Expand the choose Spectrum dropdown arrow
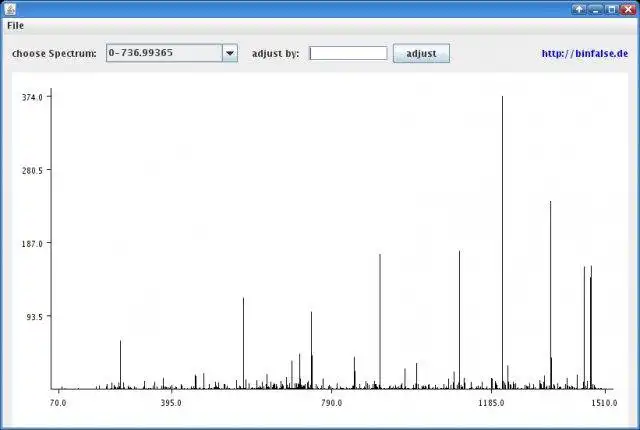640x430 pixels. click(x=230, y=53)
